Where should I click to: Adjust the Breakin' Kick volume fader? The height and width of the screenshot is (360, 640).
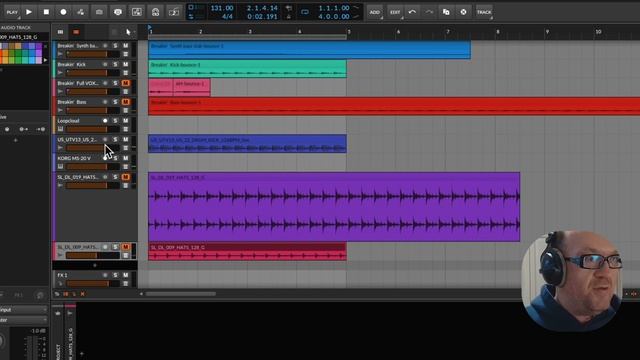click(93, 73)
